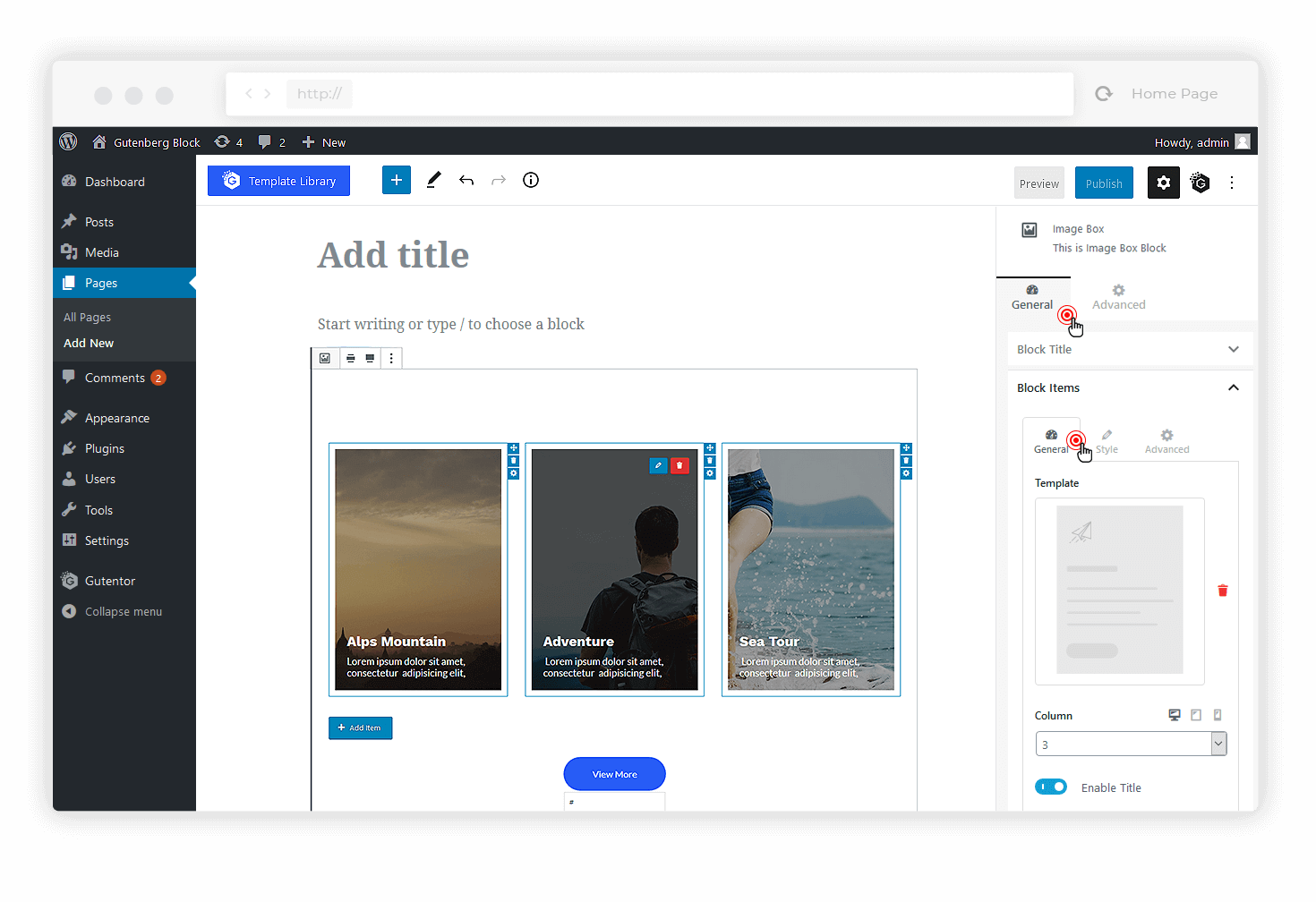Click the Publish button
The width and height of the screenshot is (1316, 902).
pyautogui.click(x=1104, y=183)
